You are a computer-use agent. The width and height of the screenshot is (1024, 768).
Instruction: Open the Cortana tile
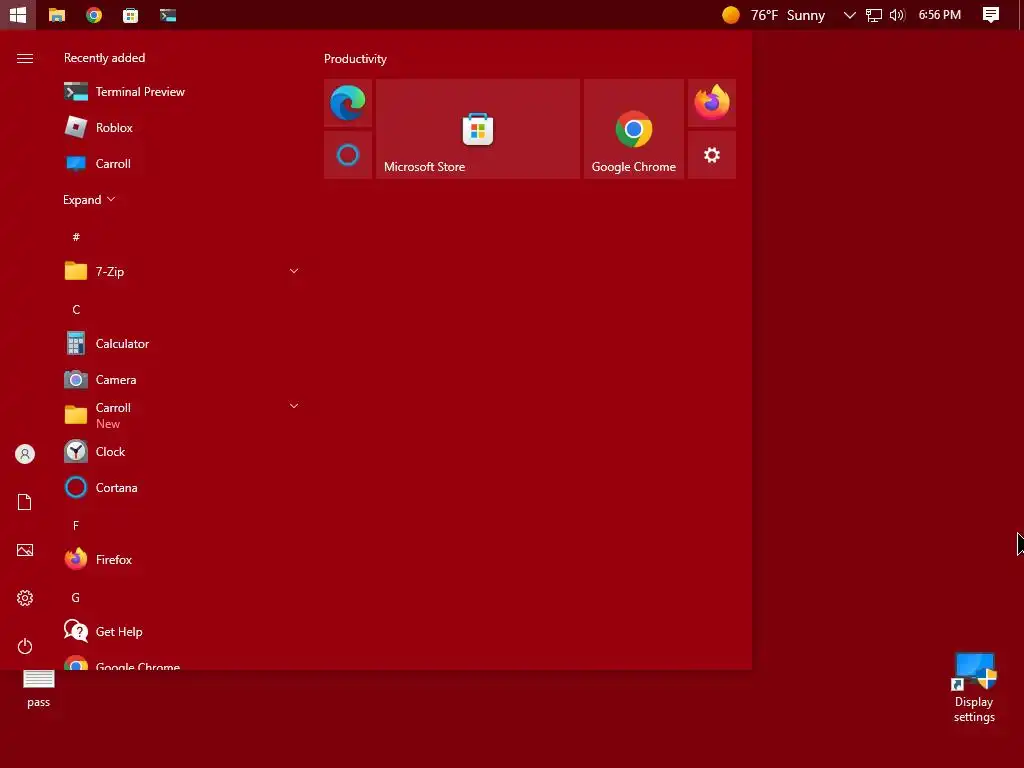pyautogui.click(x=348, y=155)
